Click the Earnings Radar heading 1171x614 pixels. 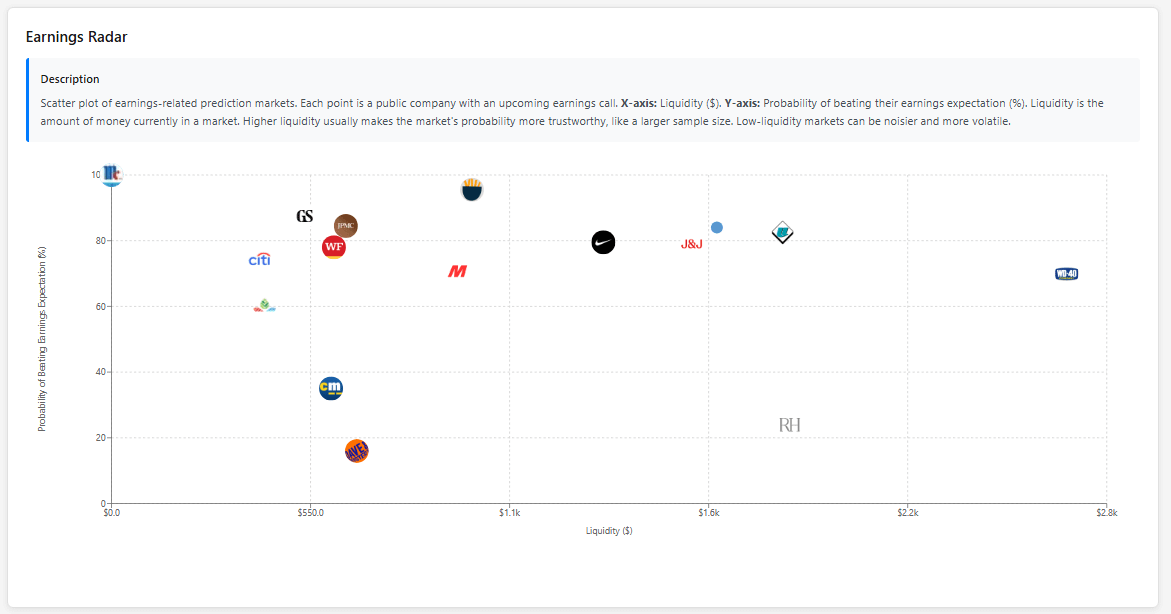pyautogui.click(x=77, y=37)
